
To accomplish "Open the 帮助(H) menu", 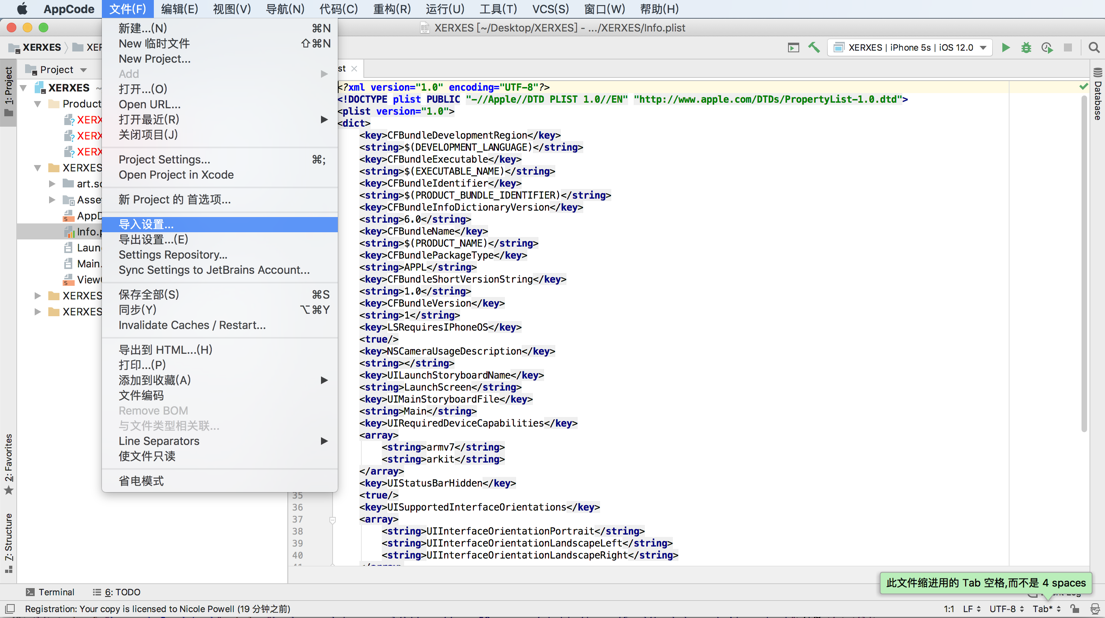I will coord(659,9).
